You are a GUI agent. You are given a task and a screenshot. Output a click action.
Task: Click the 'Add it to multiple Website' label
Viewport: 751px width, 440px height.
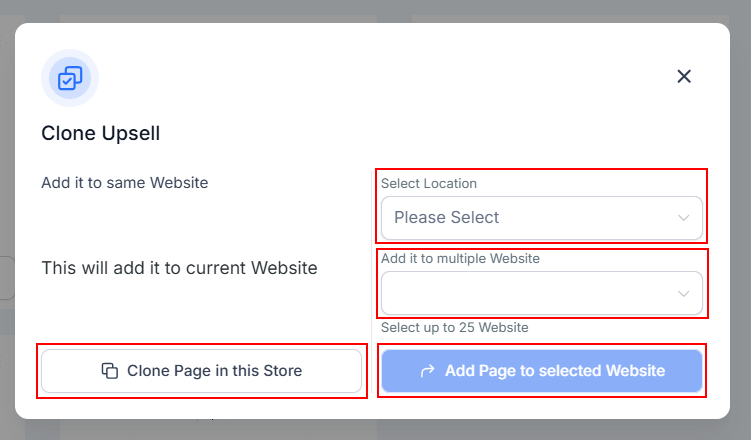click(460, 259)
